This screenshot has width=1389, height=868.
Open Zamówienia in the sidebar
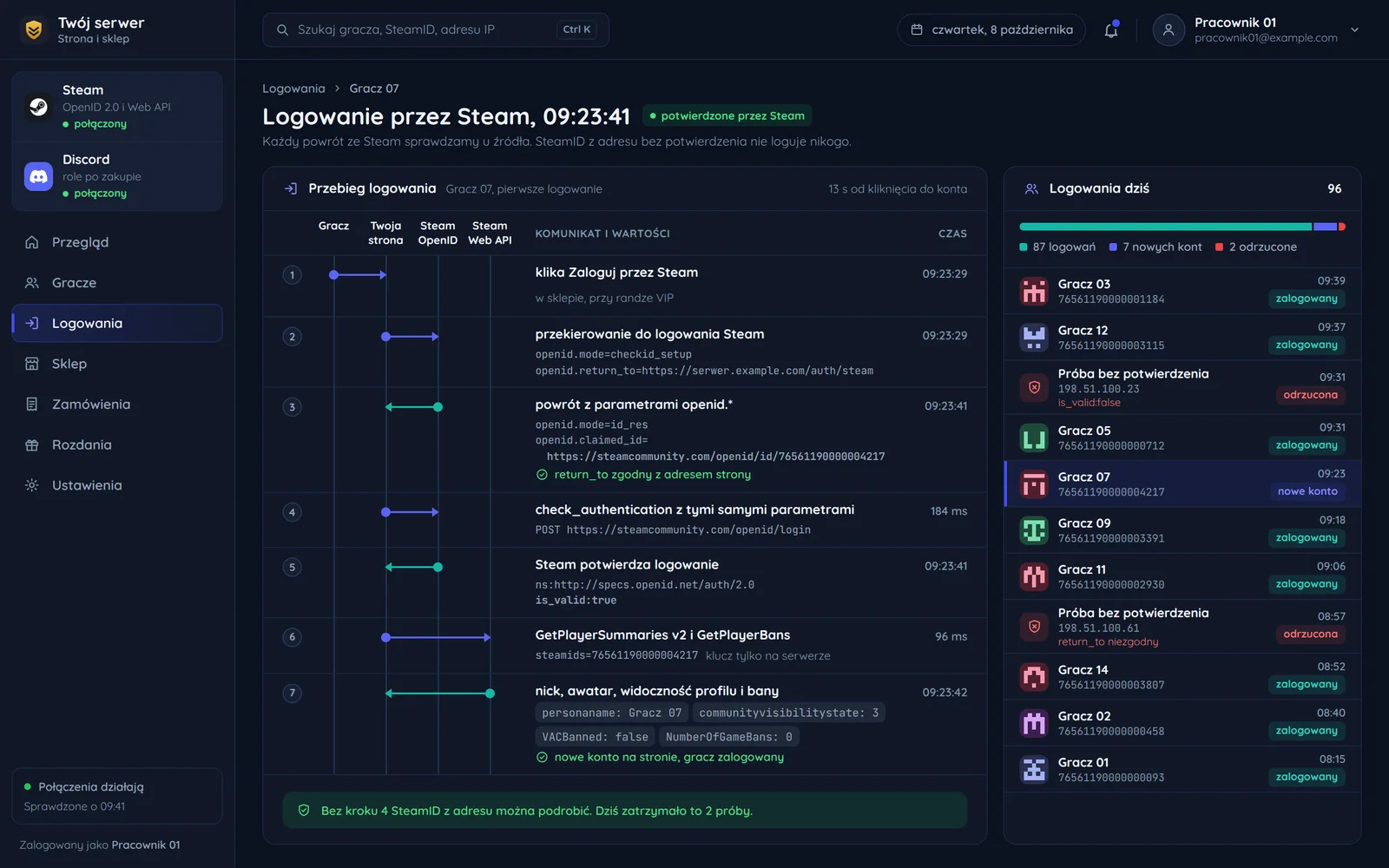coord(117,404)
